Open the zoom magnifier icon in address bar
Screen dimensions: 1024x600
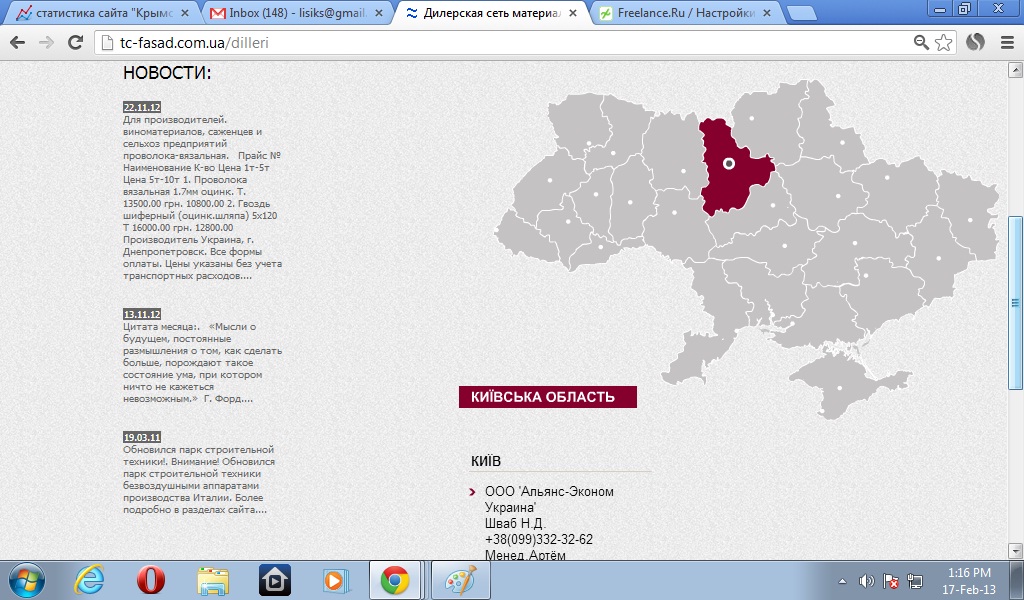click(x=921, y=43)
